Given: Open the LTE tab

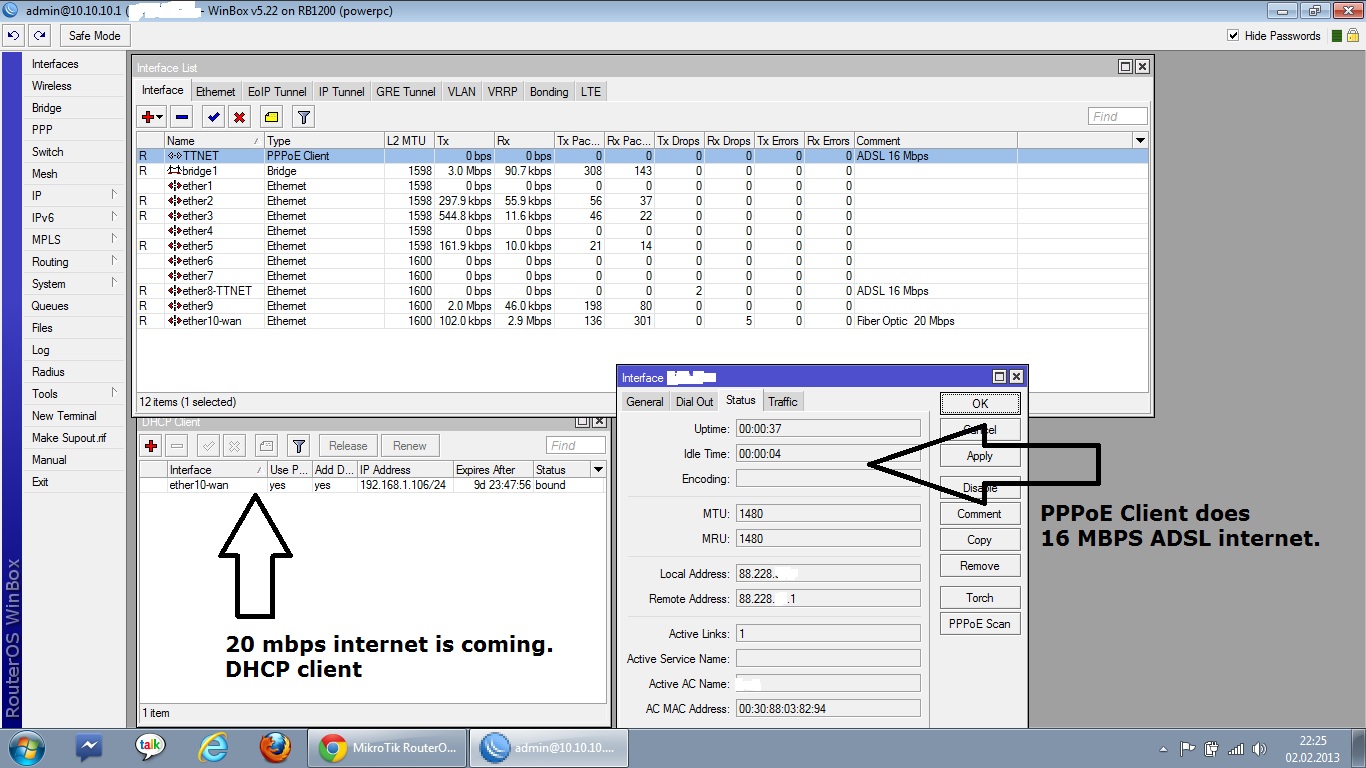Looking at the screenshot, I should pyautogui.click(x=591, y=92).
